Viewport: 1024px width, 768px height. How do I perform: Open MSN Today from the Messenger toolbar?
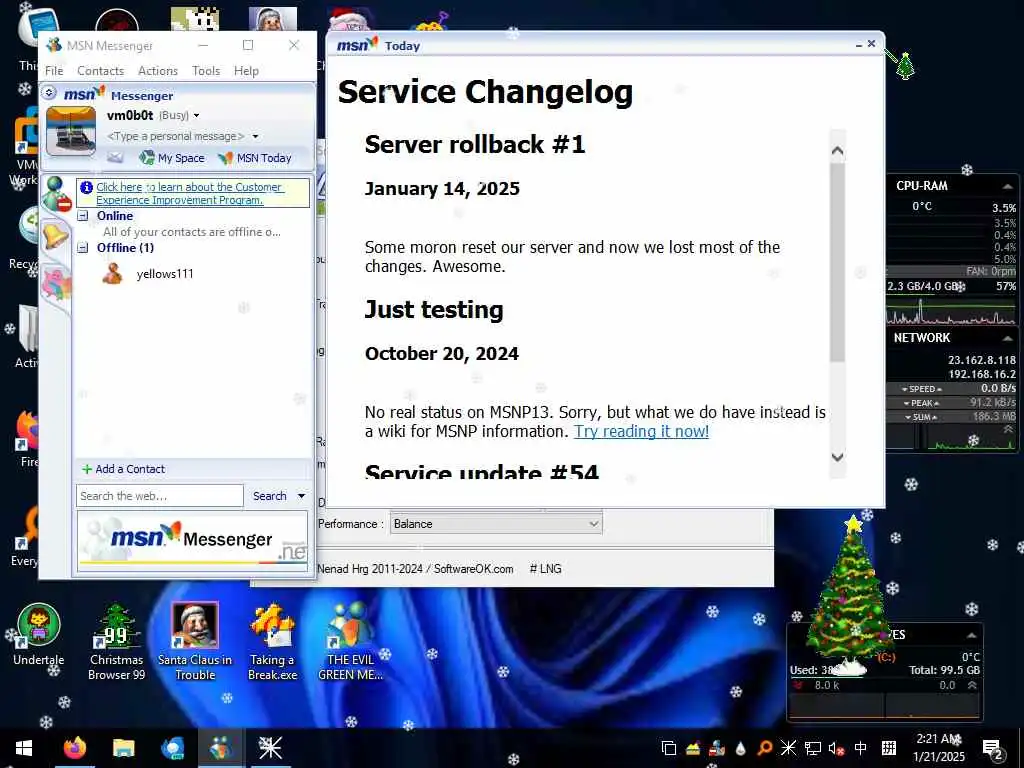(x=255, y=157)
